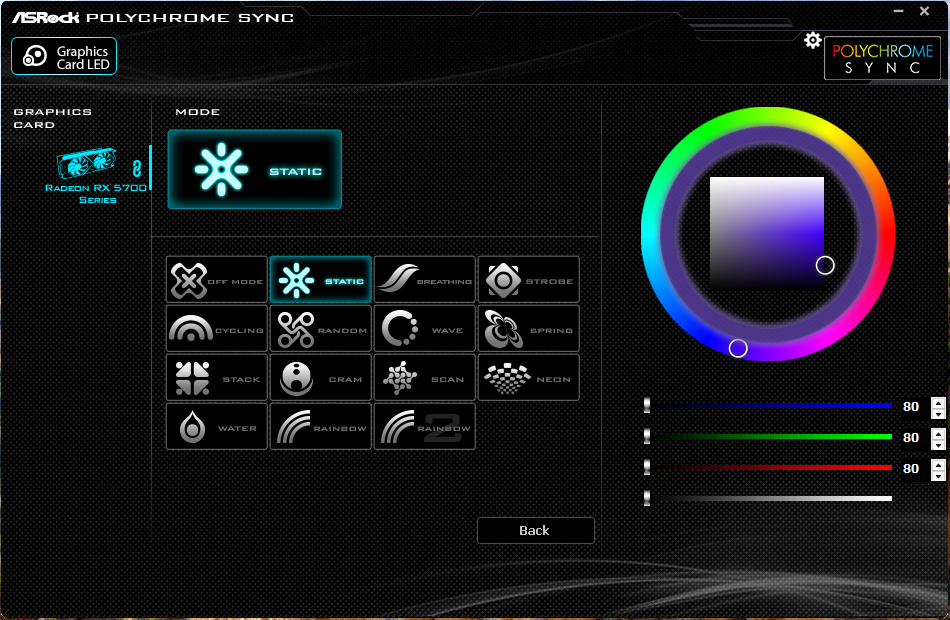Go Back to the previous screen
This screenshot has width=950, height=620.
pos(536,530)
